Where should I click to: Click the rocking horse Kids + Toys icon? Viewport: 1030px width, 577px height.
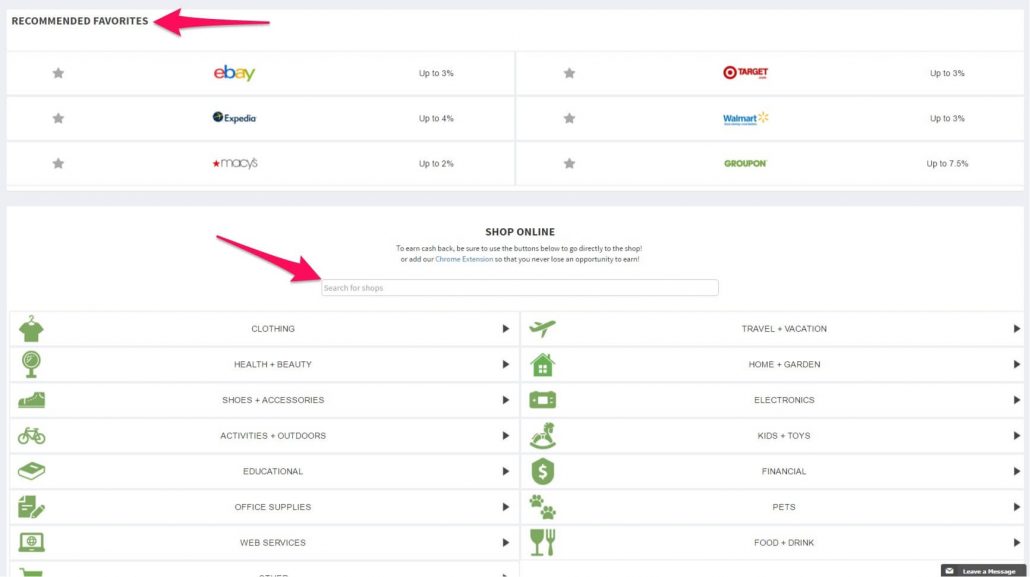[542, 436]
